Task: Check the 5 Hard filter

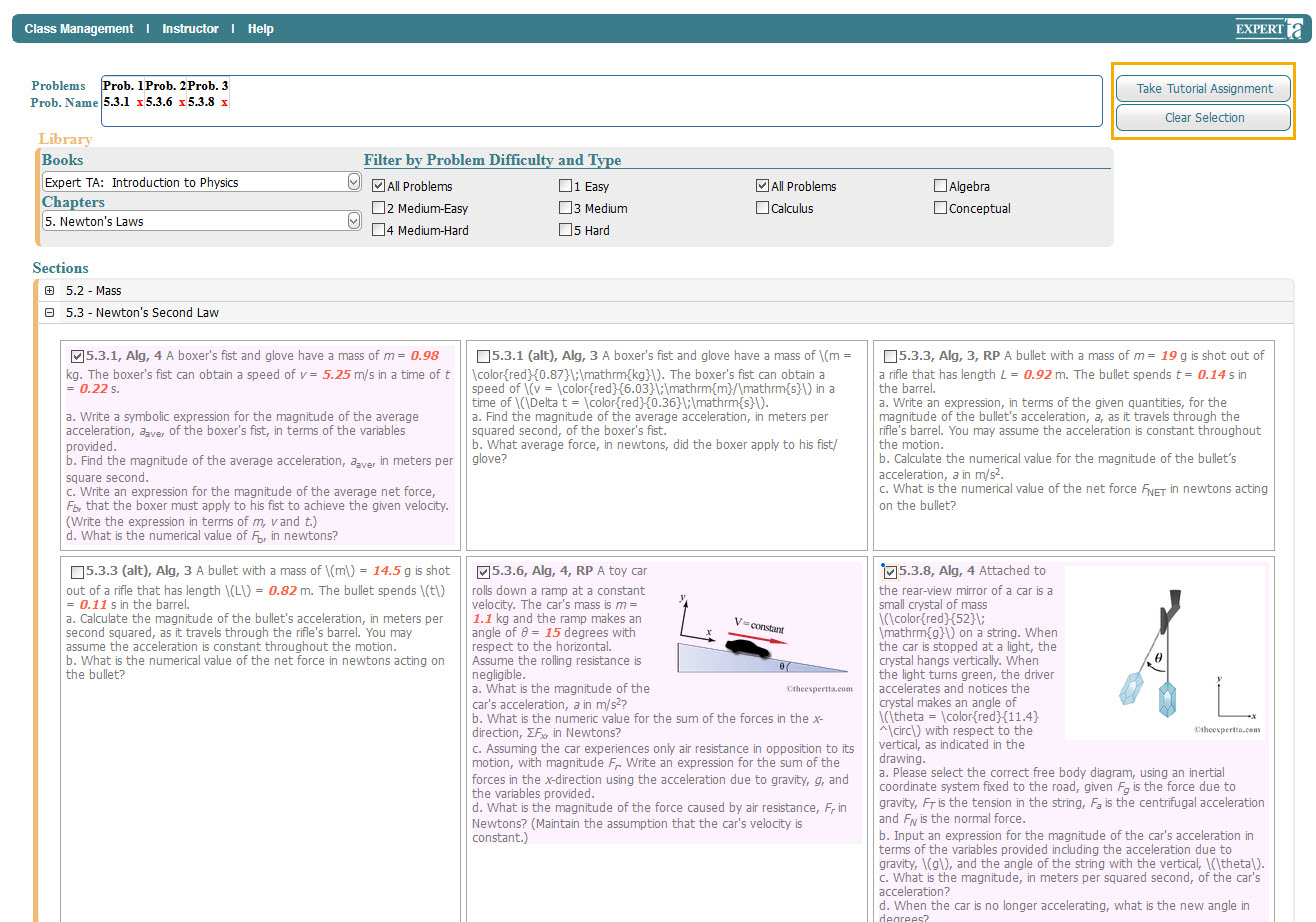Action: click(x=565, y=230)
